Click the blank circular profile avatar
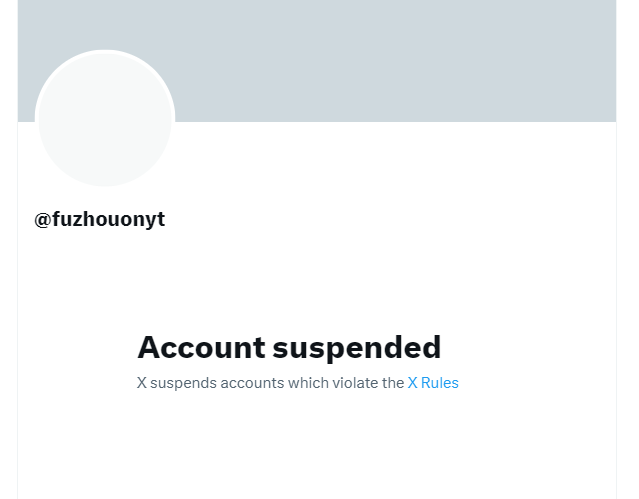The height and width of the screenshot is (499, 639). point(105,119)
